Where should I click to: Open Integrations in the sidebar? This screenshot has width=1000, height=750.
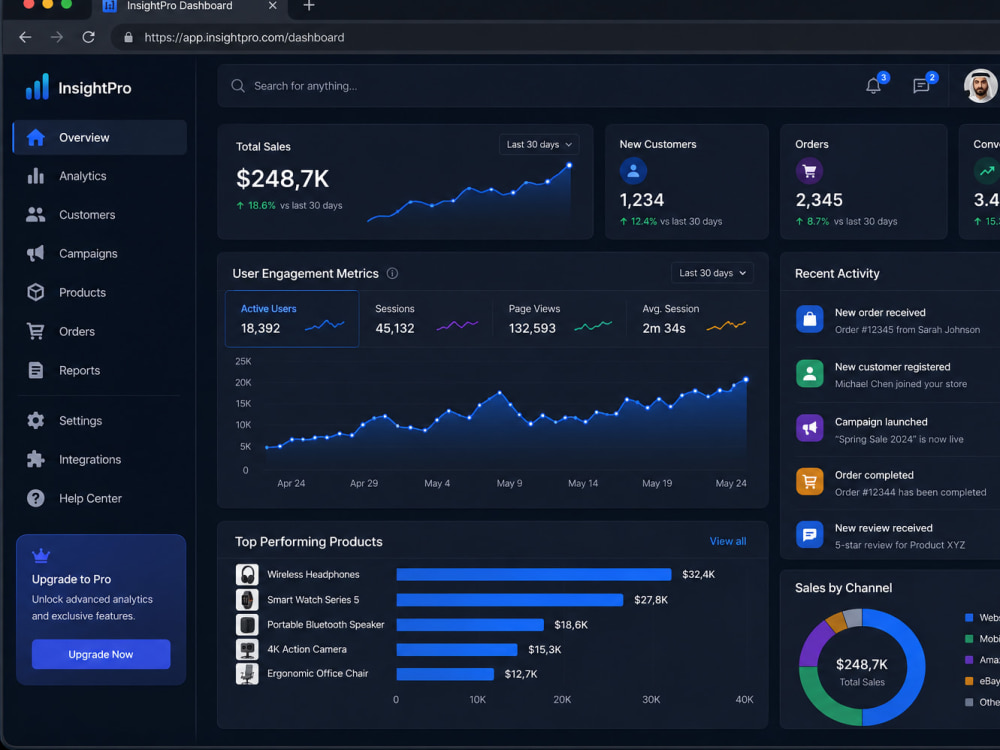pyautogui.click(x=99, y=460)
